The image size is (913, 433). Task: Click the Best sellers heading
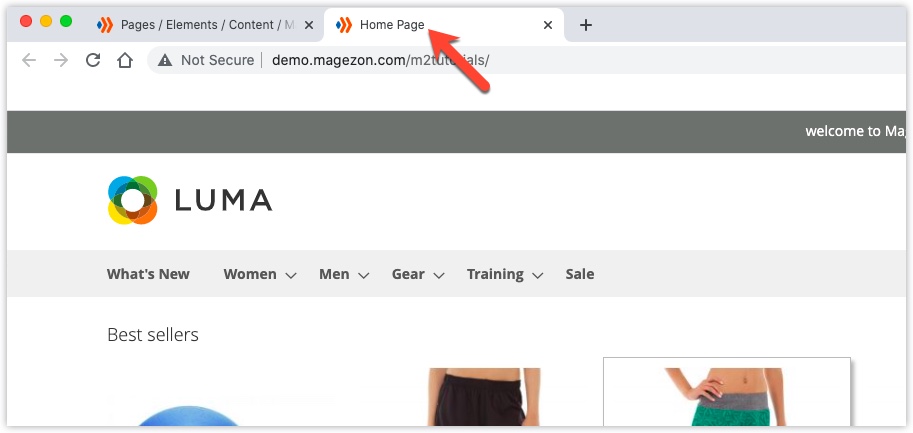coord(153,335)
